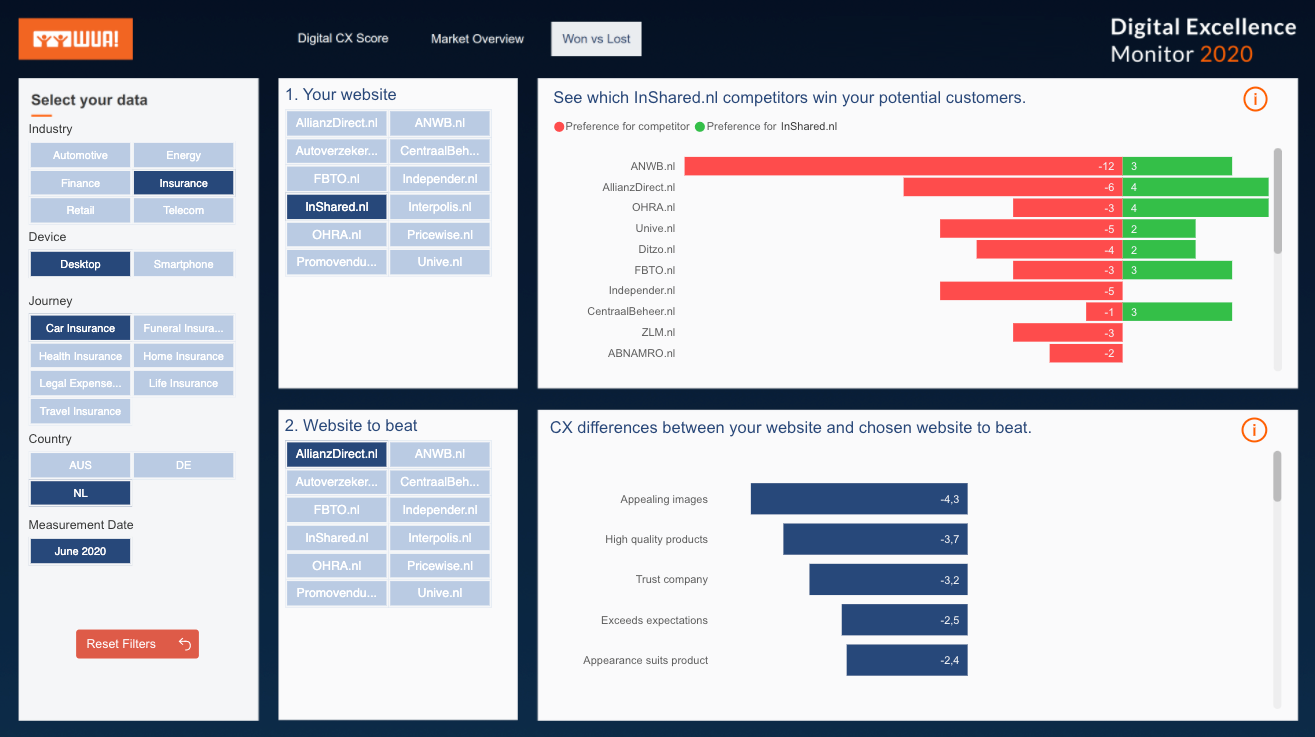The width and height of the screenshot is (1315, 737).
Task: Pick Pricewise.nl as Website to beat
Action: (x=440, y=565)
